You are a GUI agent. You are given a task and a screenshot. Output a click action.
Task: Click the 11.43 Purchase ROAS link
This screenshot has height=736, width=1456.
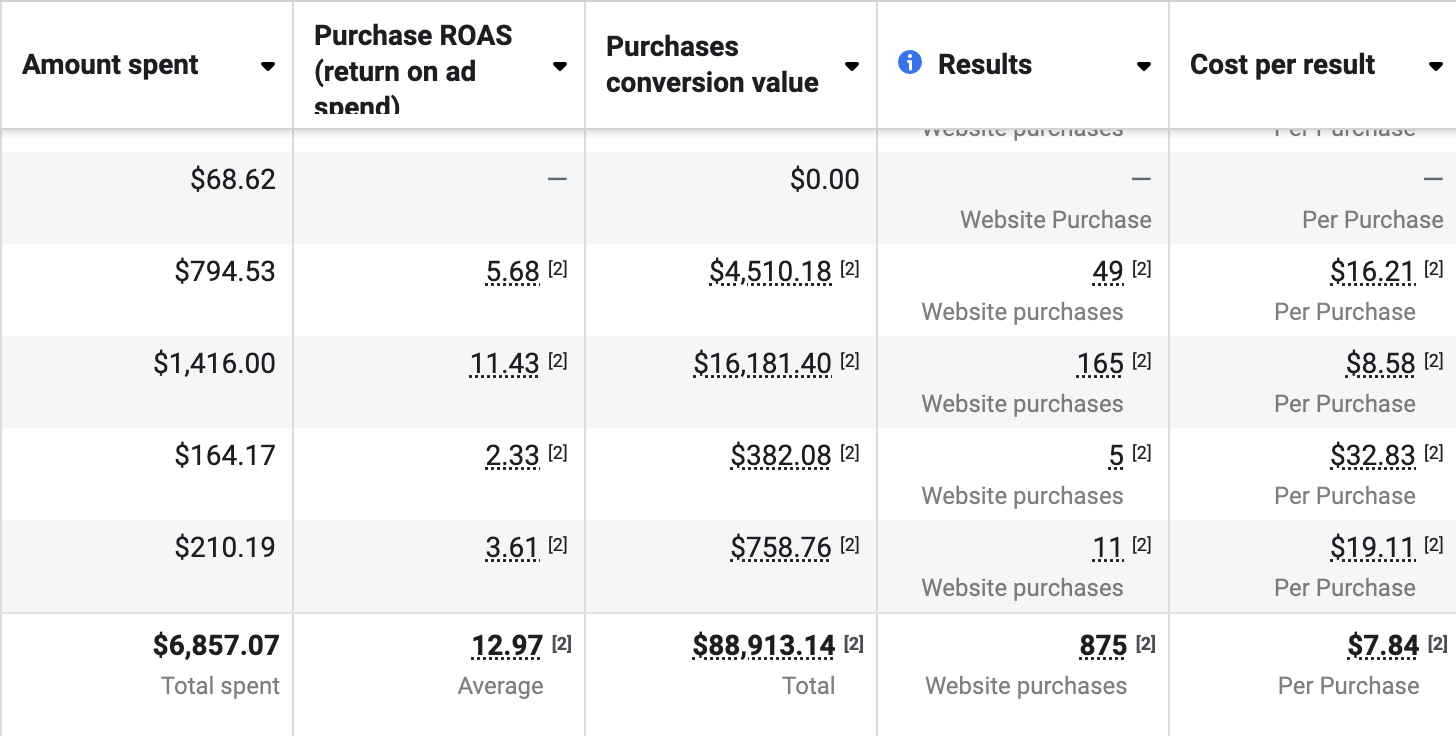point(504,363)
